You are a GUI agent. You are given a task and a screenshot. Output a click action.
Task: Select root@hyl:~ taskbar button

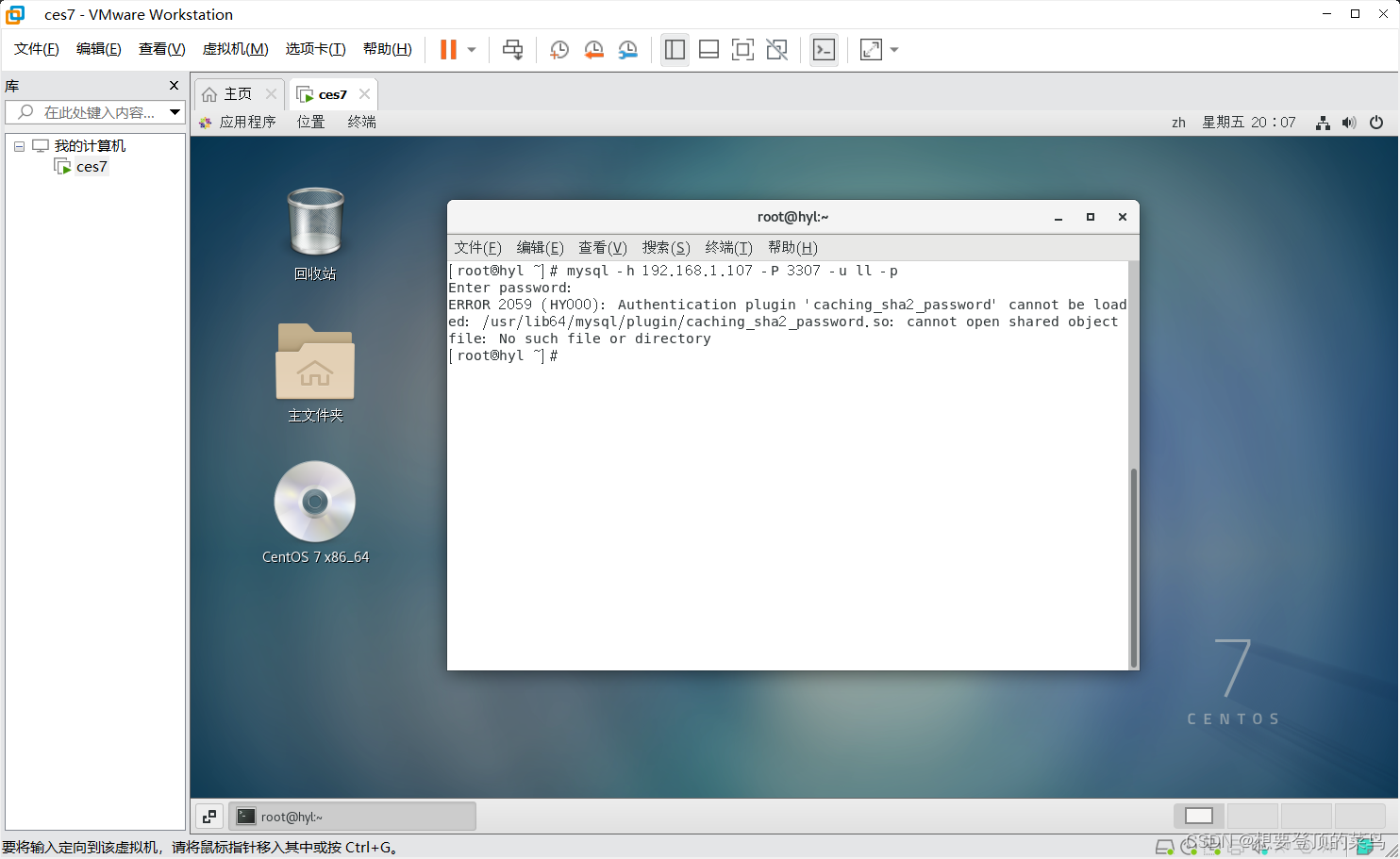(352, 817)
